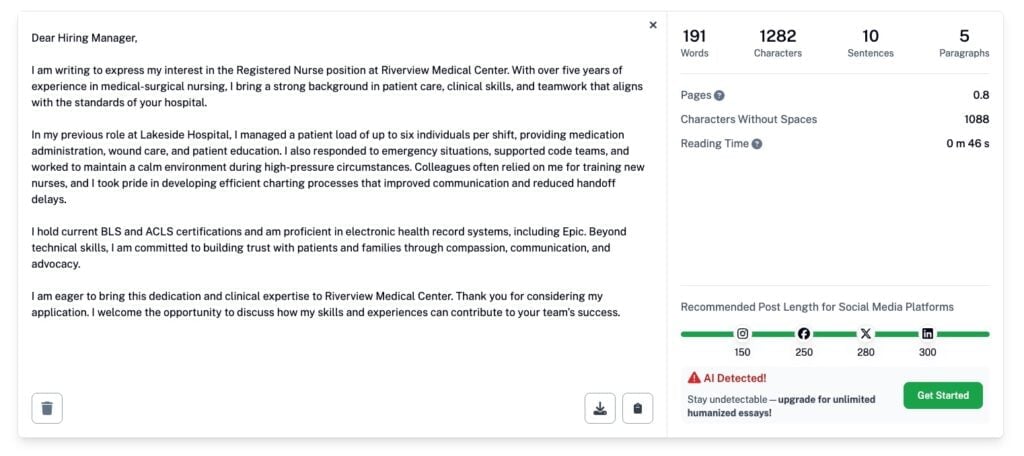This screenshot has width=1024, height=456.
Task: Click the download text icon
Action: click(x=600, y=408)
